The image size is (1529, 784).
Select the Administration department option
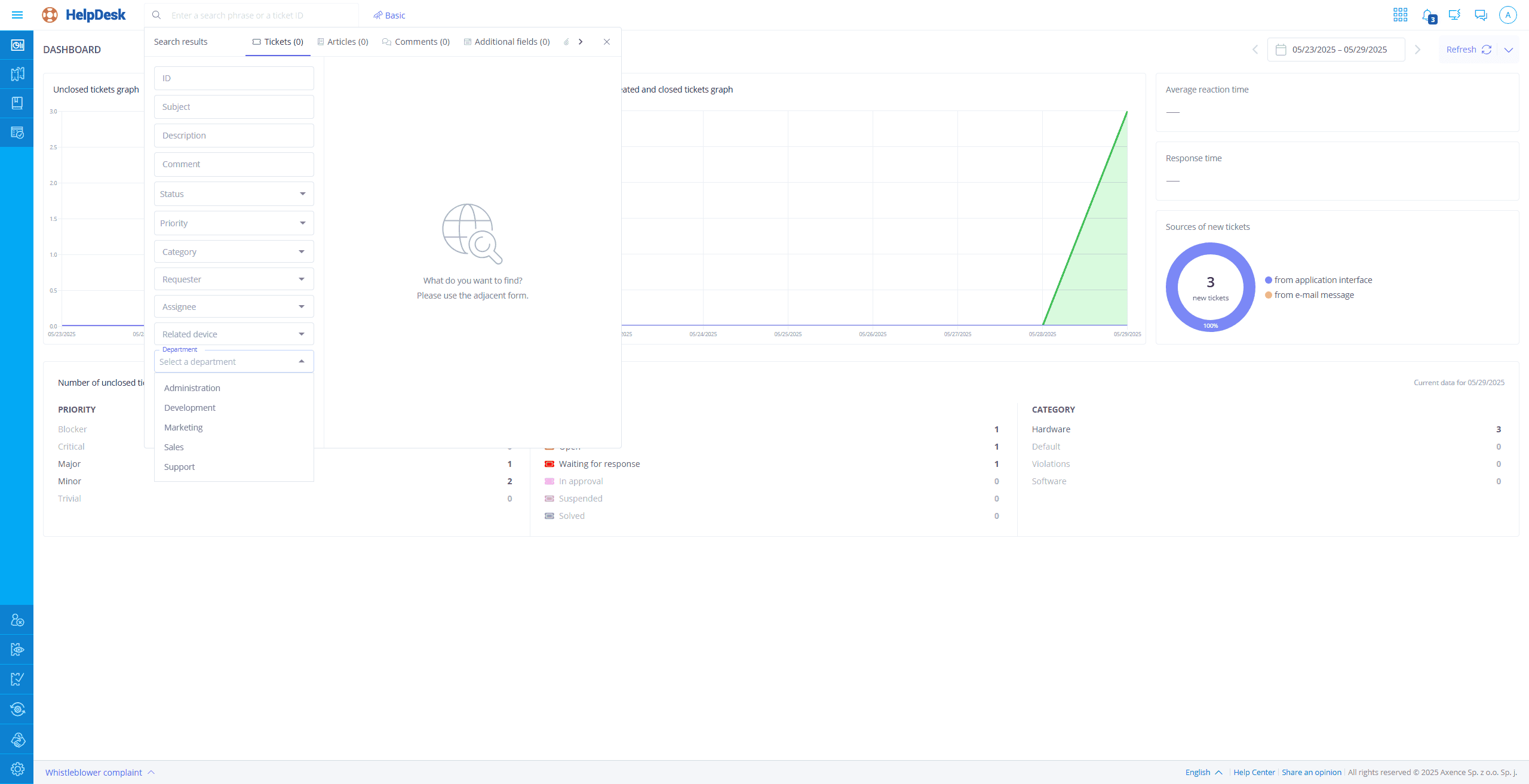click(234, 388)
